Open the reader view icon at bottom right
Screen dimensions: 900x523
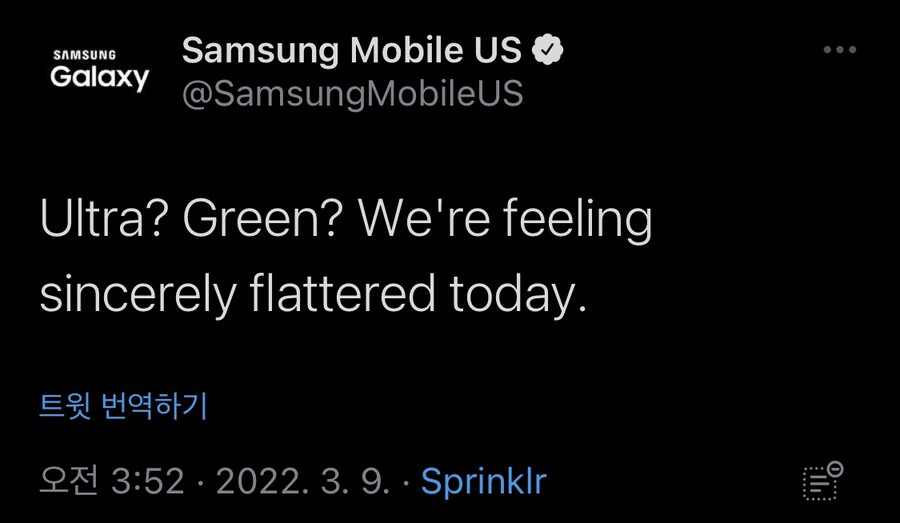coord(823,481)
